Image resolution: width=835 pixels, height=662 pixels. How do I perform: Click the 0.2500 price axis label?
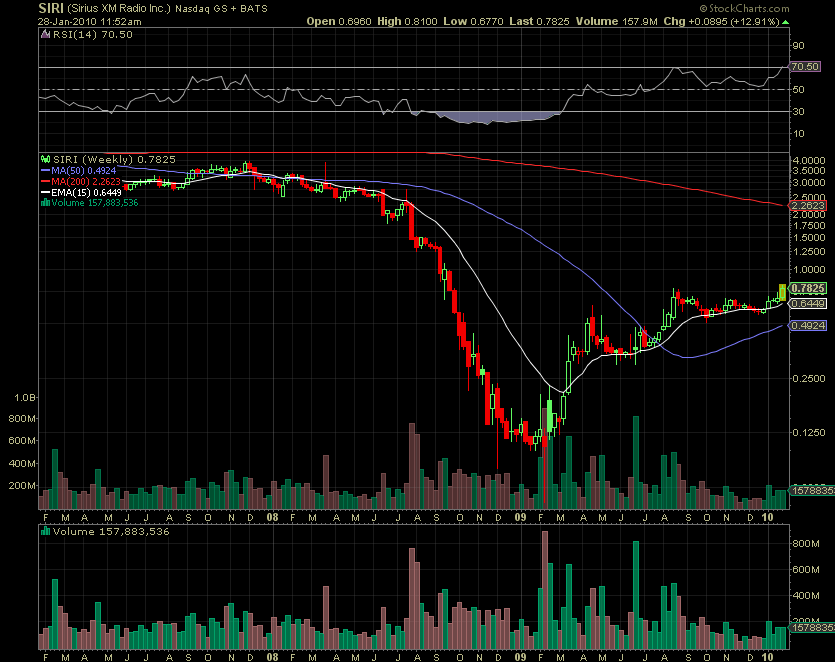tap(809, 378)
